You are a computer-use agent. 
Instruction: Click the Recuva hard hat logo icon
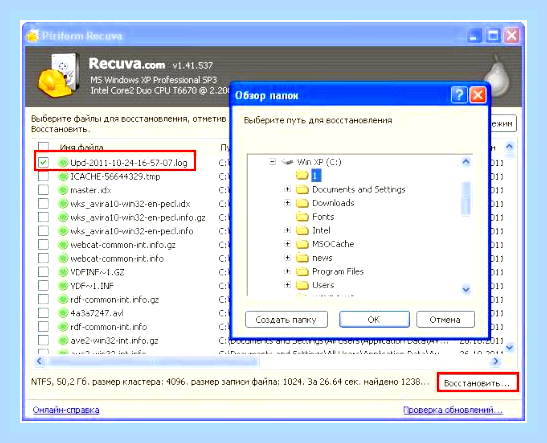pos(58,75)
